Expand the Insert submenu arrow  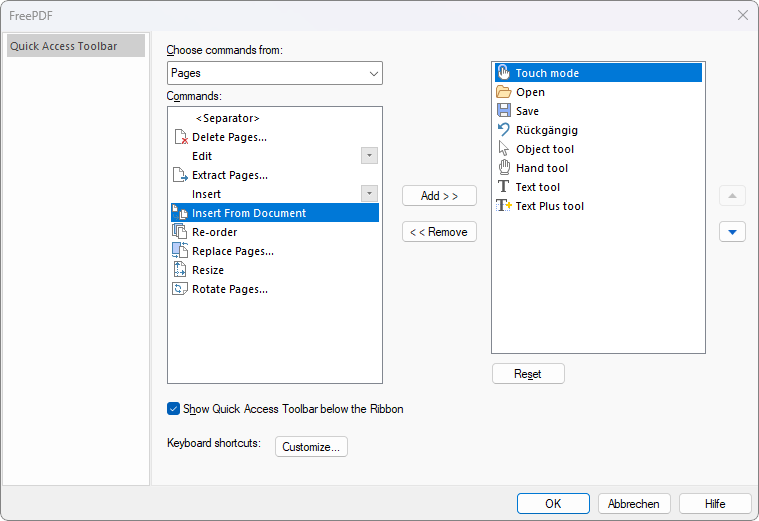[x=369, y=194]
